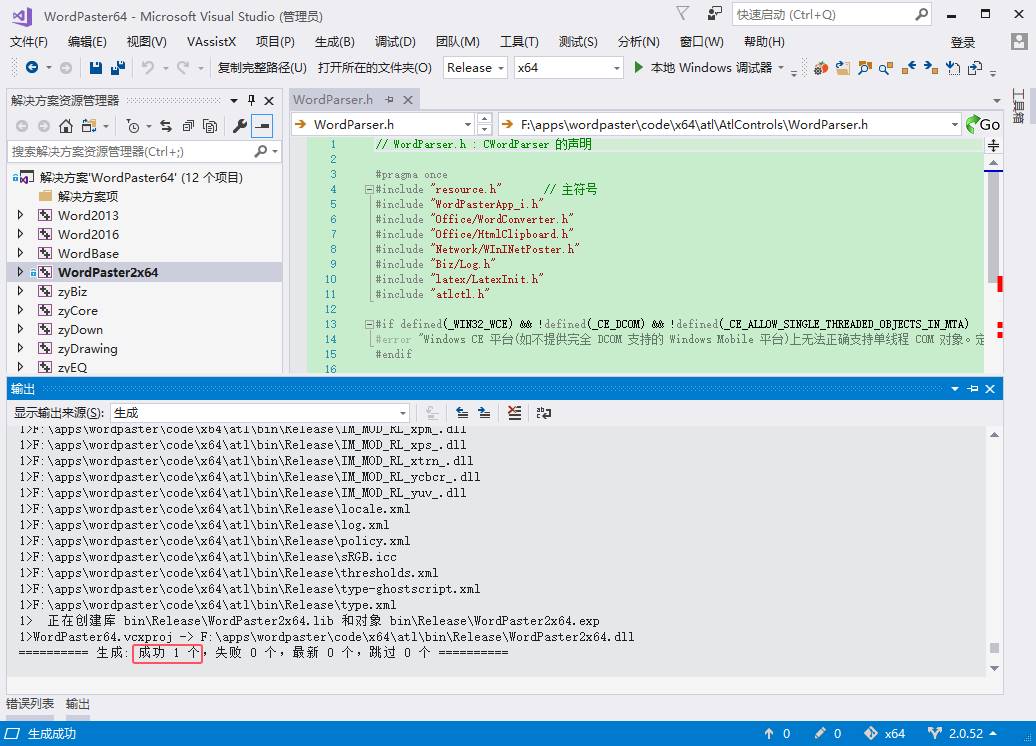1036x746 pixels.
Task: Toggle word wrap in the output panel
Action: pyautogui.click(x=543, y=412)
